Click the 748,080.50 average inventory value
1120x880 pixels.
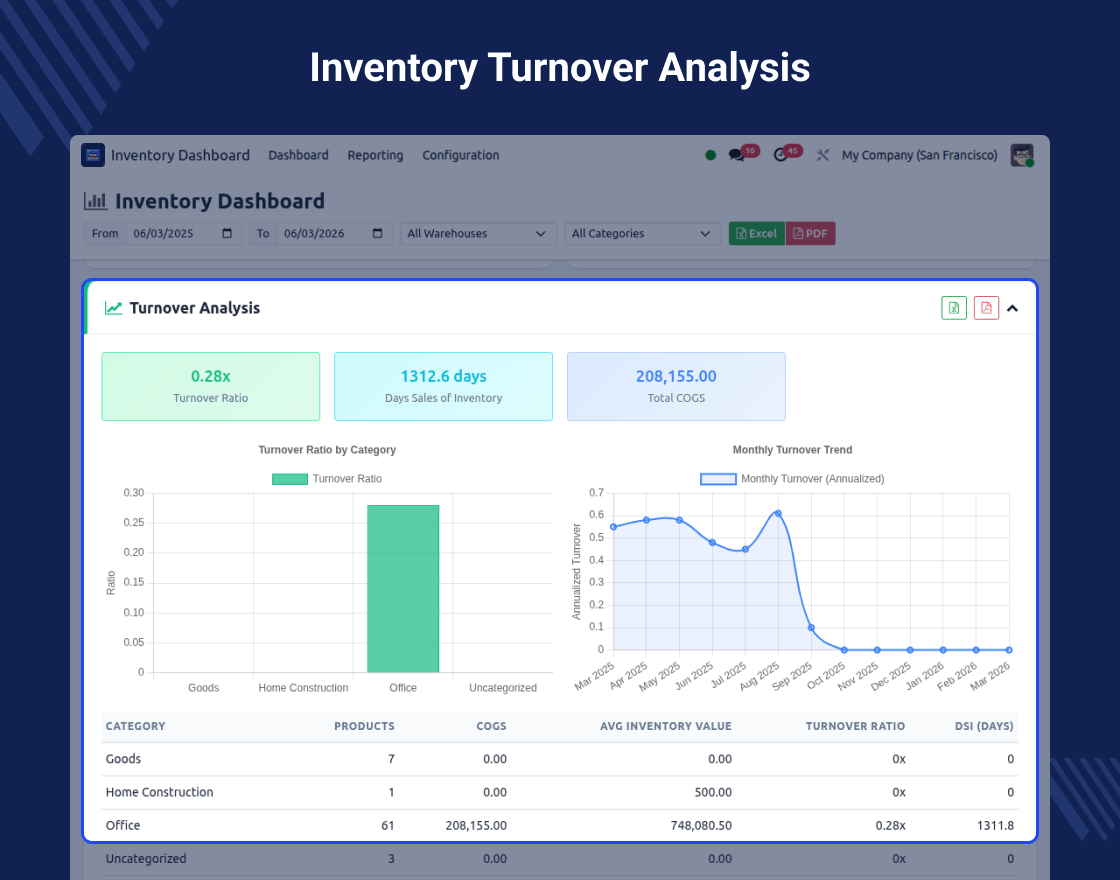click(701, 826)
